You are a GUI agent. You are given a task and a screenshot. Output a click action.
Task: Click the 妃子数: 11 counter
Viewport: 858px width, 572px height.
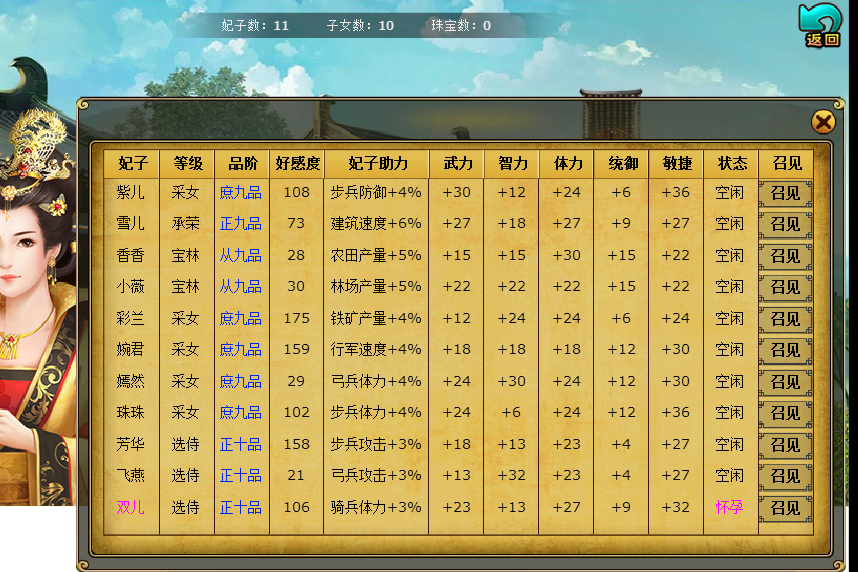point(254,26)
